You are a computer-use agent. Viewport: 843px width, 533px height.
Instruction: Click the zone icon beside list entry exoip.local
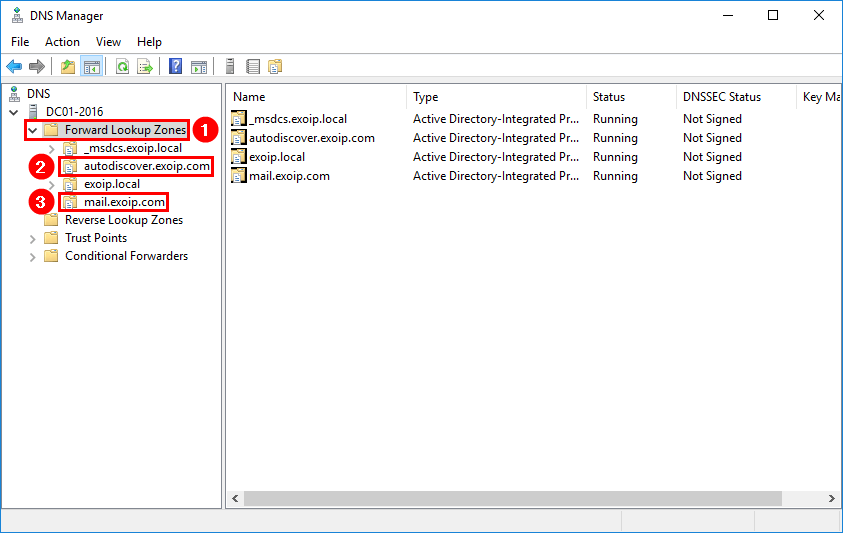point(239,157)
